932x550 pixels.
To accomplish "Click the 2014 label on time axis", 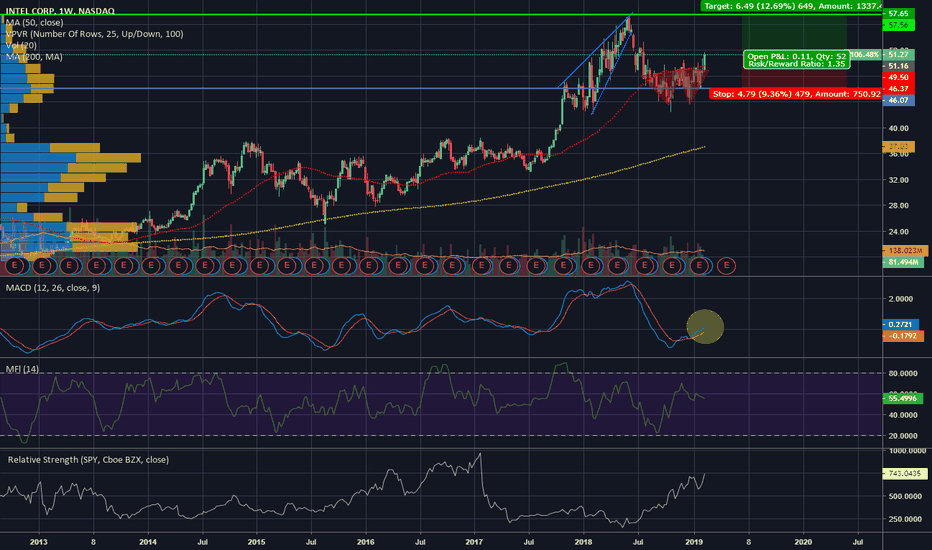I will point(148,542).
